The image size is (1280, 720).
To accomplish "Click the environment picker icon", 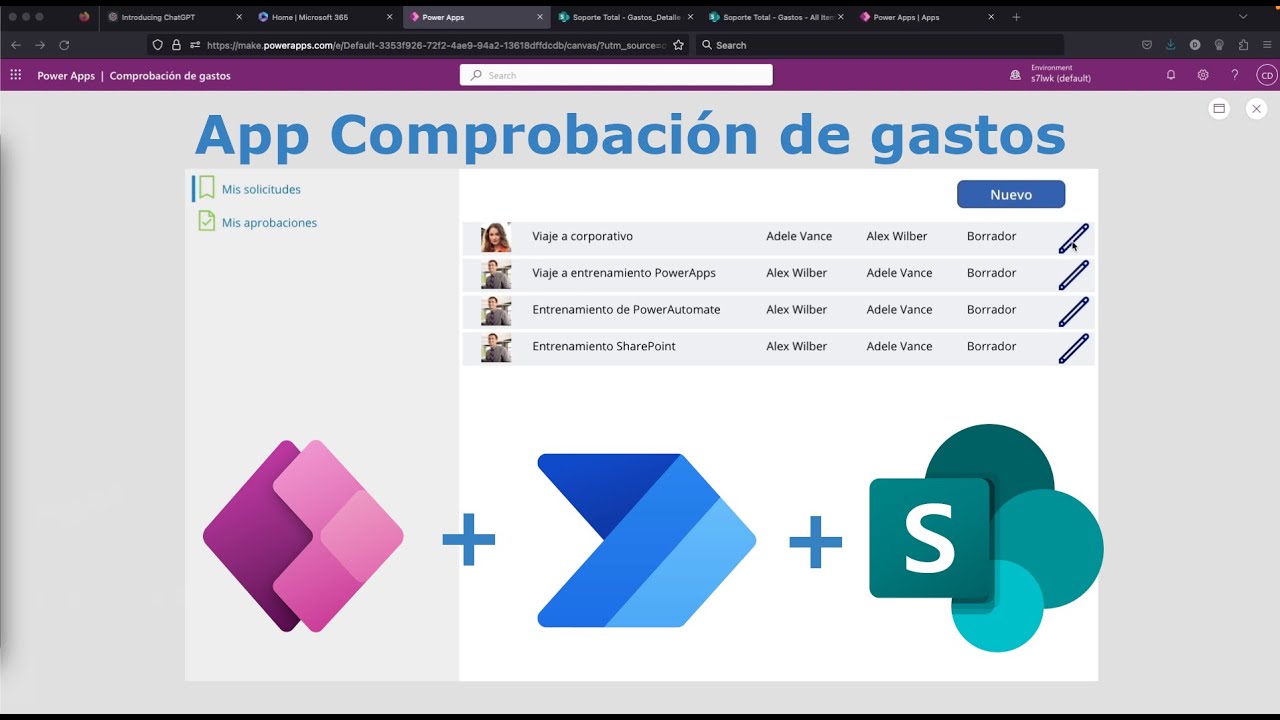I will click(1015, 75).
